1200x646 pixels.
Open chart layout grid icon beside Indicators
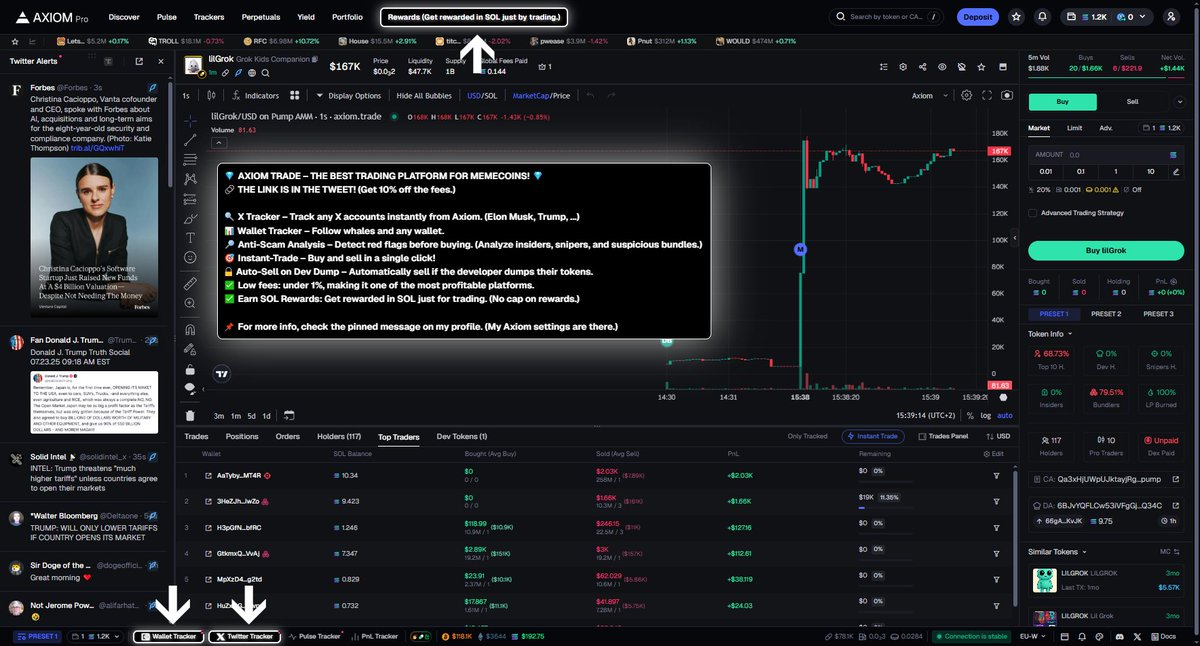click(x=295, y=96)
